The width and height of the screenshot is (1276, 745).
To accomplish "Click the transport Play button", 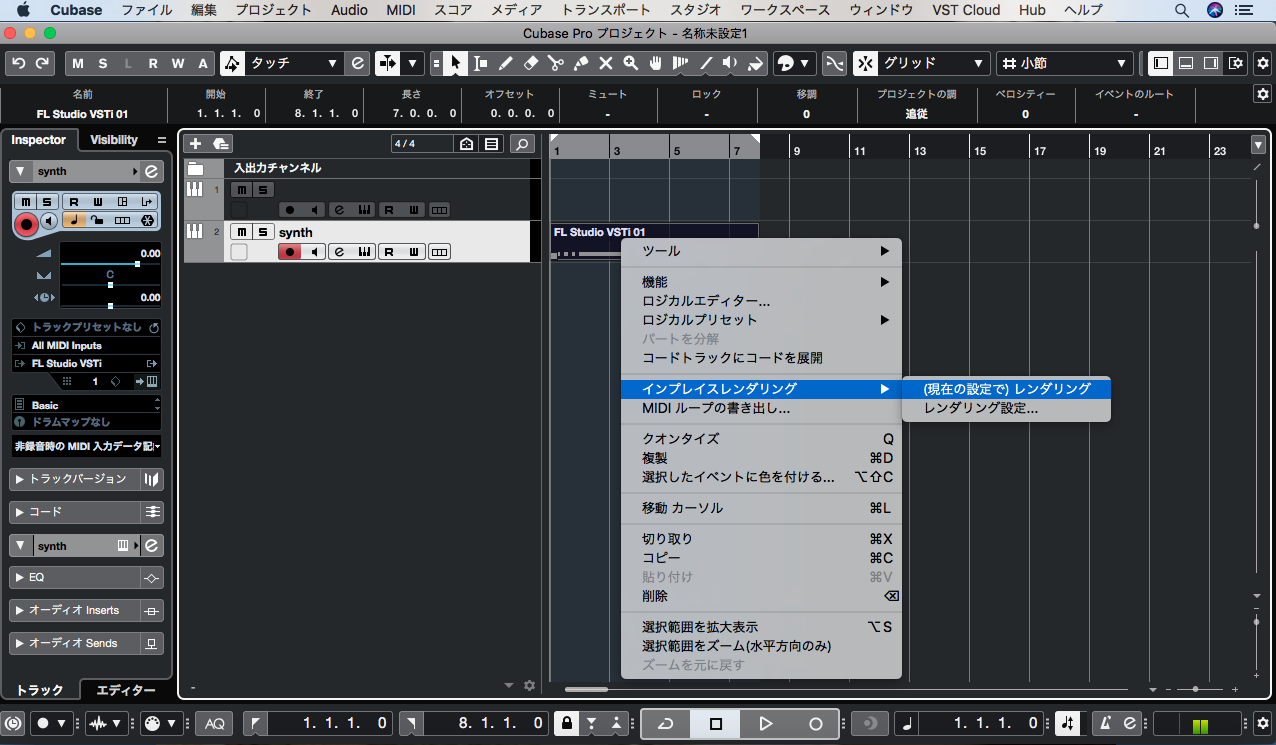I will pyautogui.click(x=766, y=723).
